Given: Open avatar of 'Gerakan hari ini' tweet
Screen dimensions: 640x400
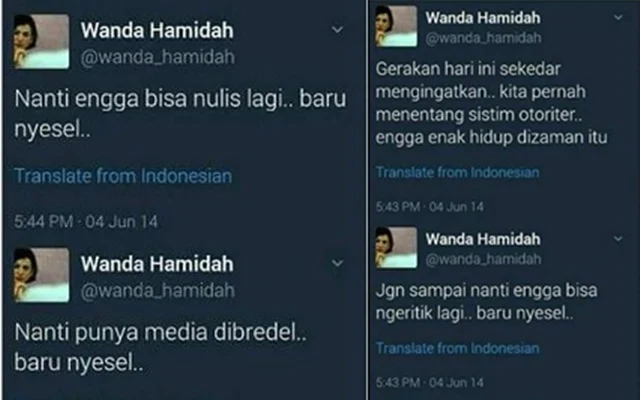Looking at the screenshot, I should point(396,26).
